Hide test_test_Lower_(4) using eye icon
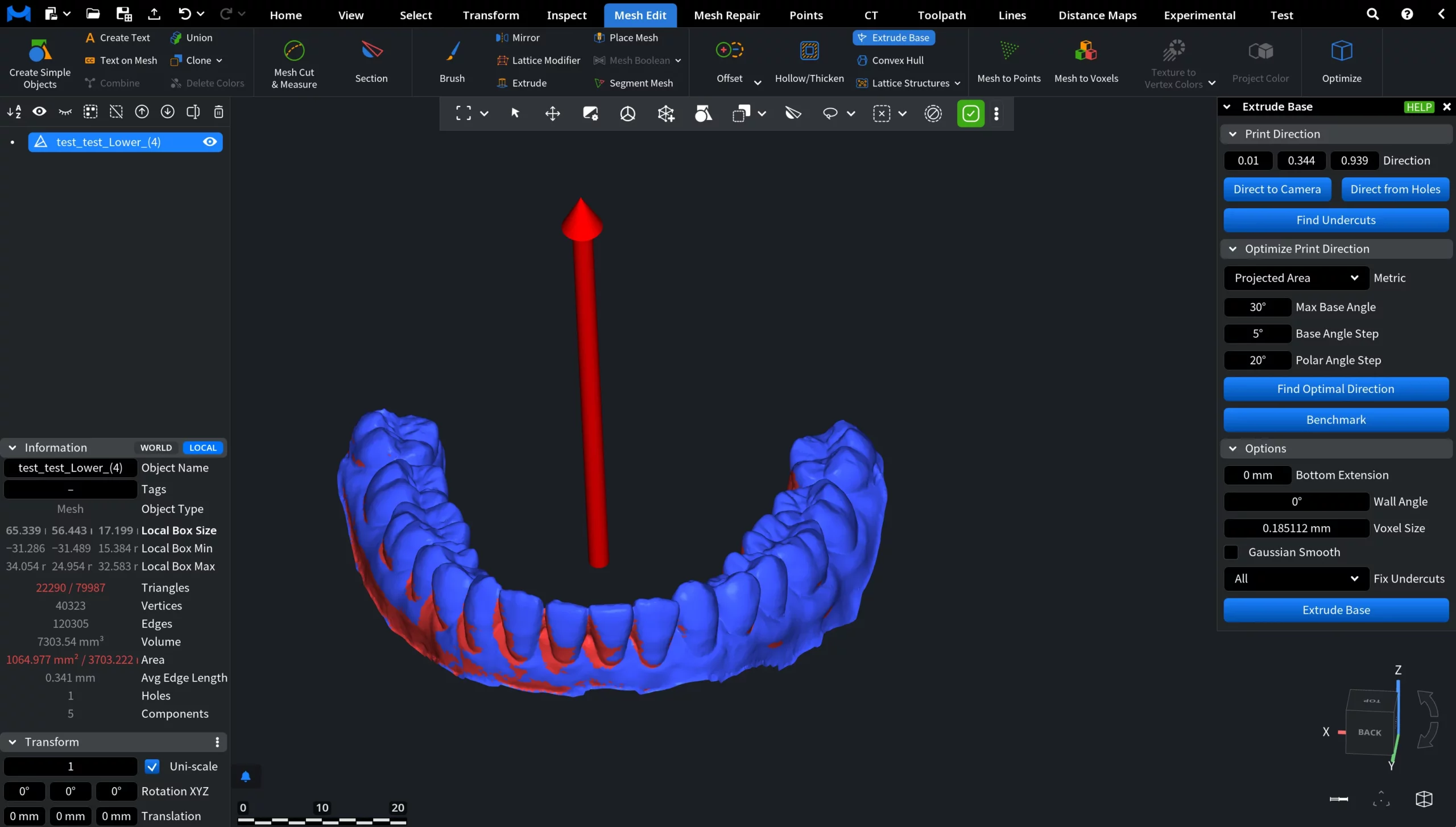The width and height of the screenshot is (1456, 827). [x=210, y=142]
